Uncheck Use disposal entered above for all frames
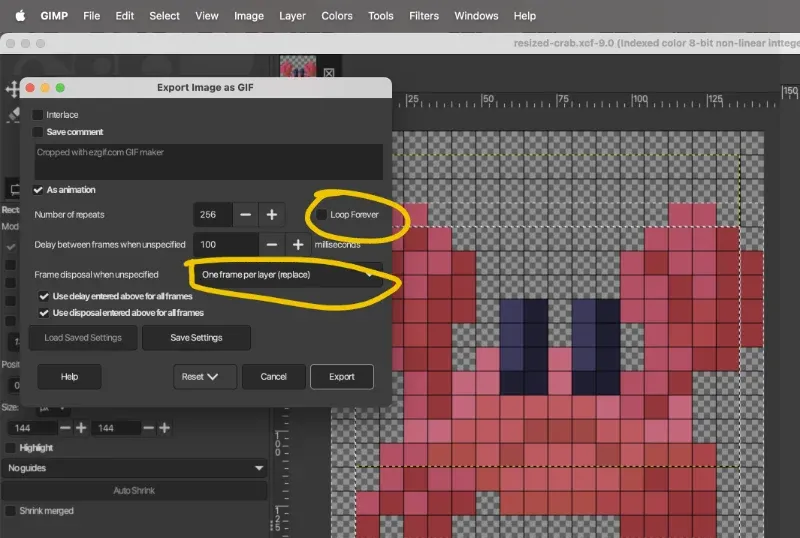 point(44,313)
